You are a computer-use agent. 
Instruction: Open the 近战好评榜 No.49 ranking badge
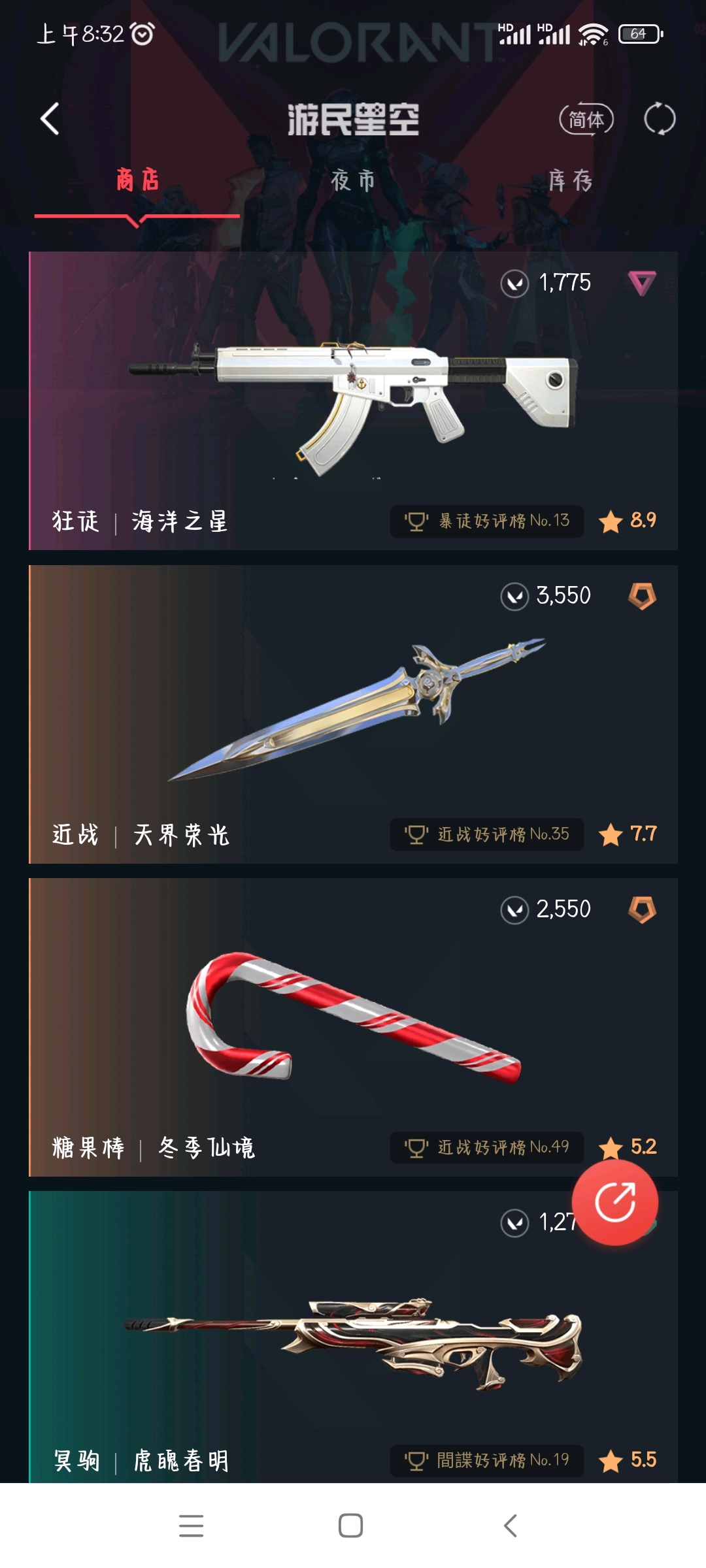(487, 1147)
